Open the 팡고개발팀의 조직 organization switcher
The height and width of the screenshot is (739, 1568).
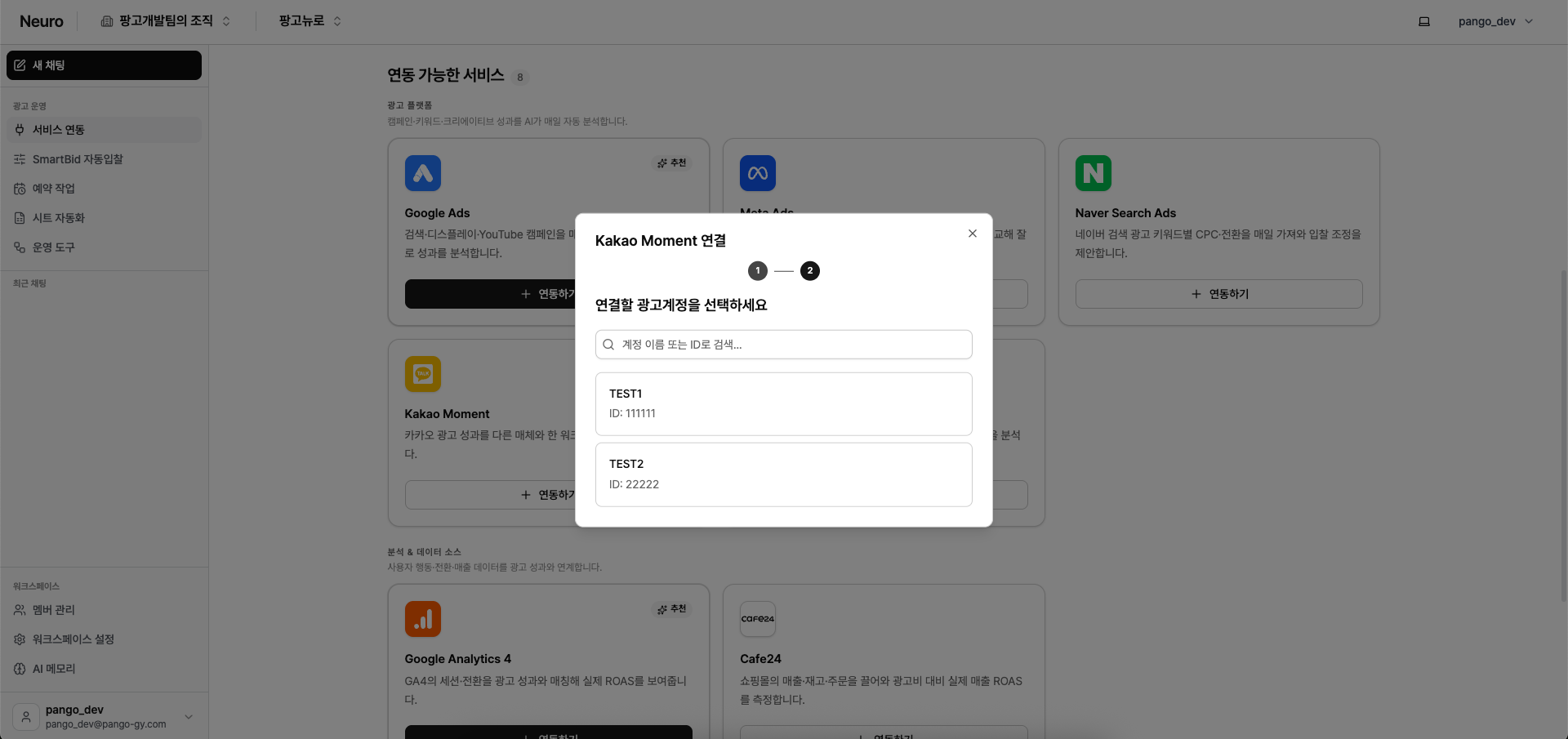[166, 21]
